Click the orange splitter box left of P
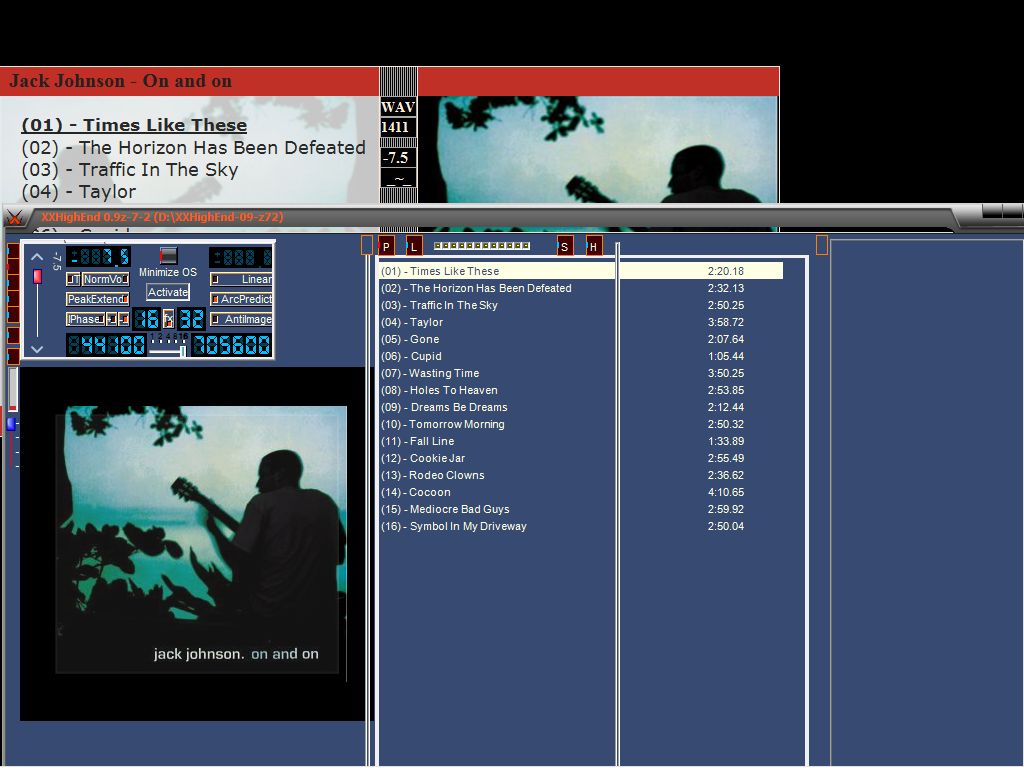This screenshot has height=768, width=1024. [x=367, y=245]
